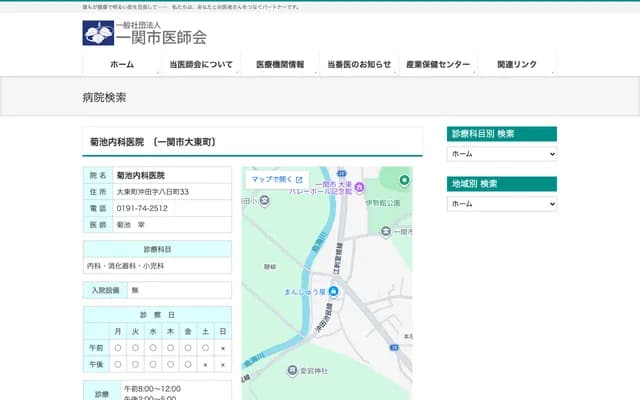The height and width of the screenshot is (400, 640).
Task: Click the phone number 0191-74-2512
Action: coord(142,208)
